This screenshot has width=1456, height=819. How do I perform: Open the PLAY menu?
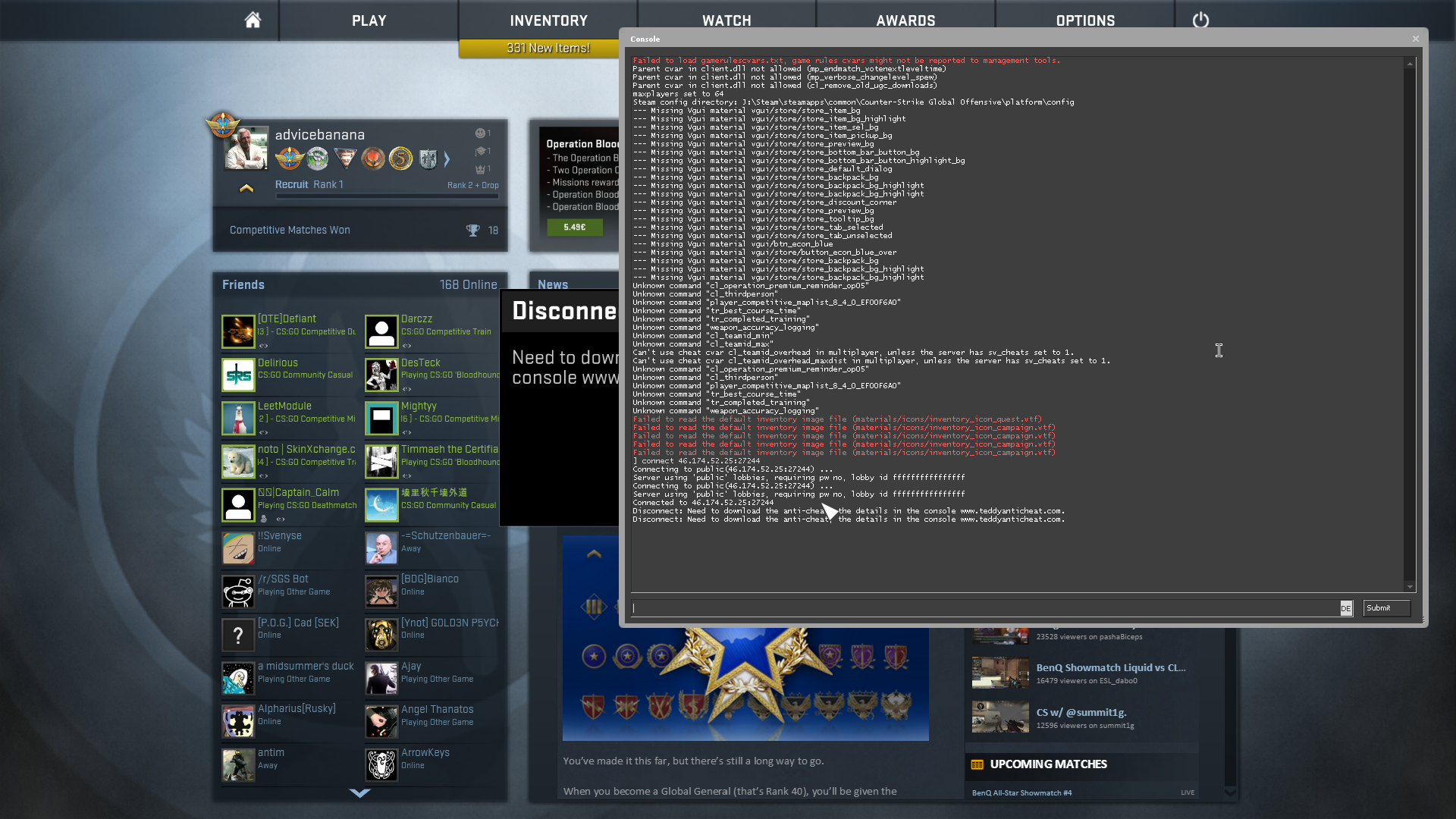(x=369, y=20)
